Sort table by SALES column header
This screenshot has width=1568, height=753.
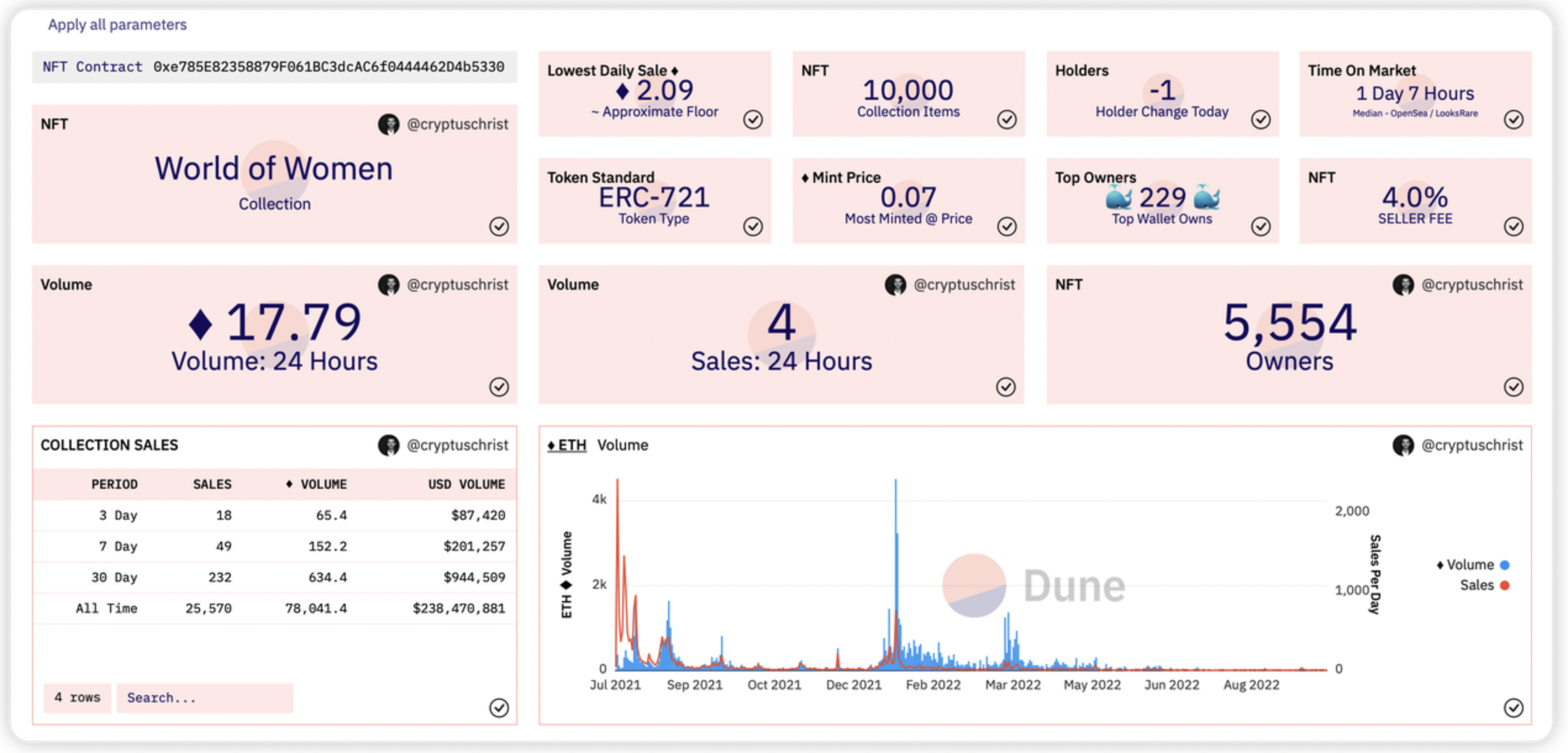click(212, 485)
